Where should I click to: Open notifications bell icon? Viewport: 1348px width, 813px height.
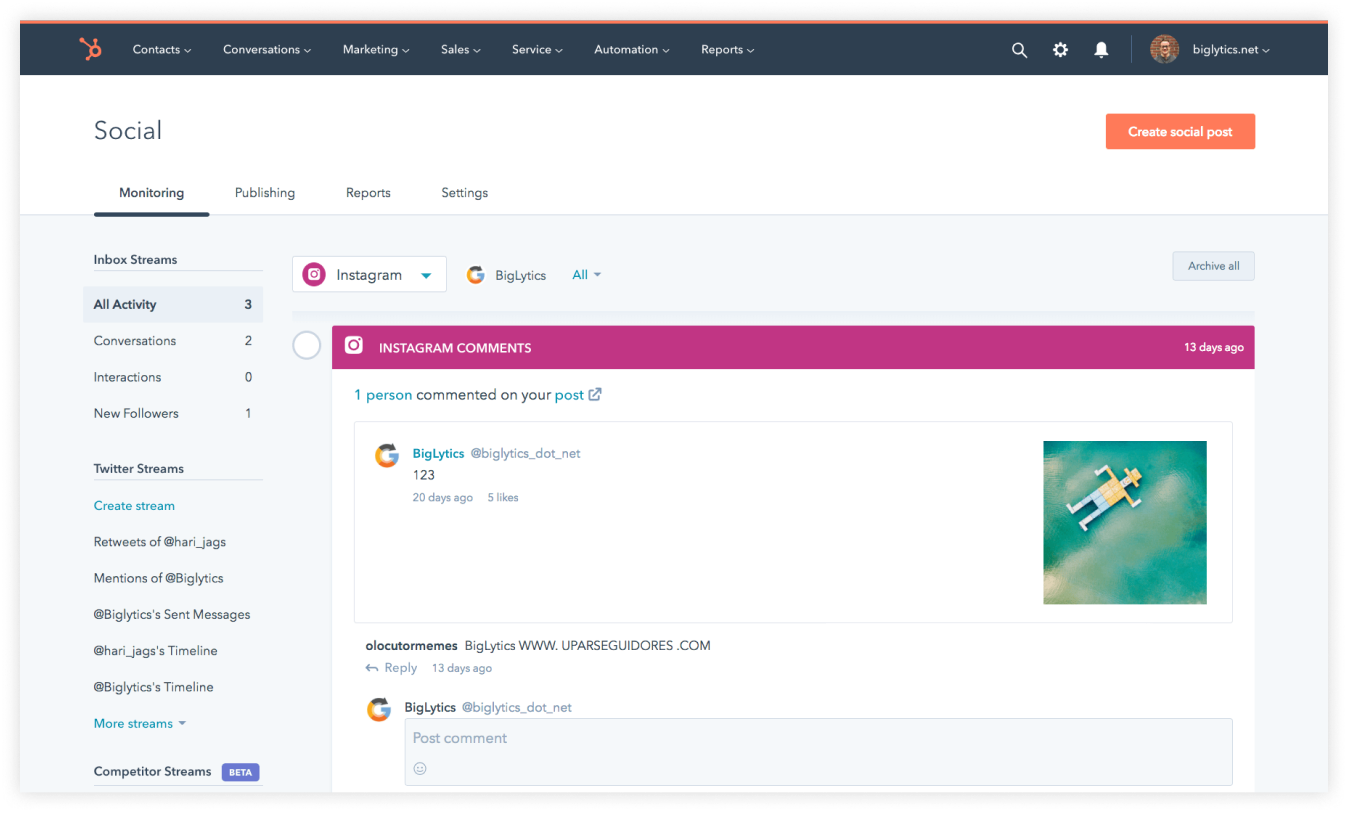point(1101,50)
